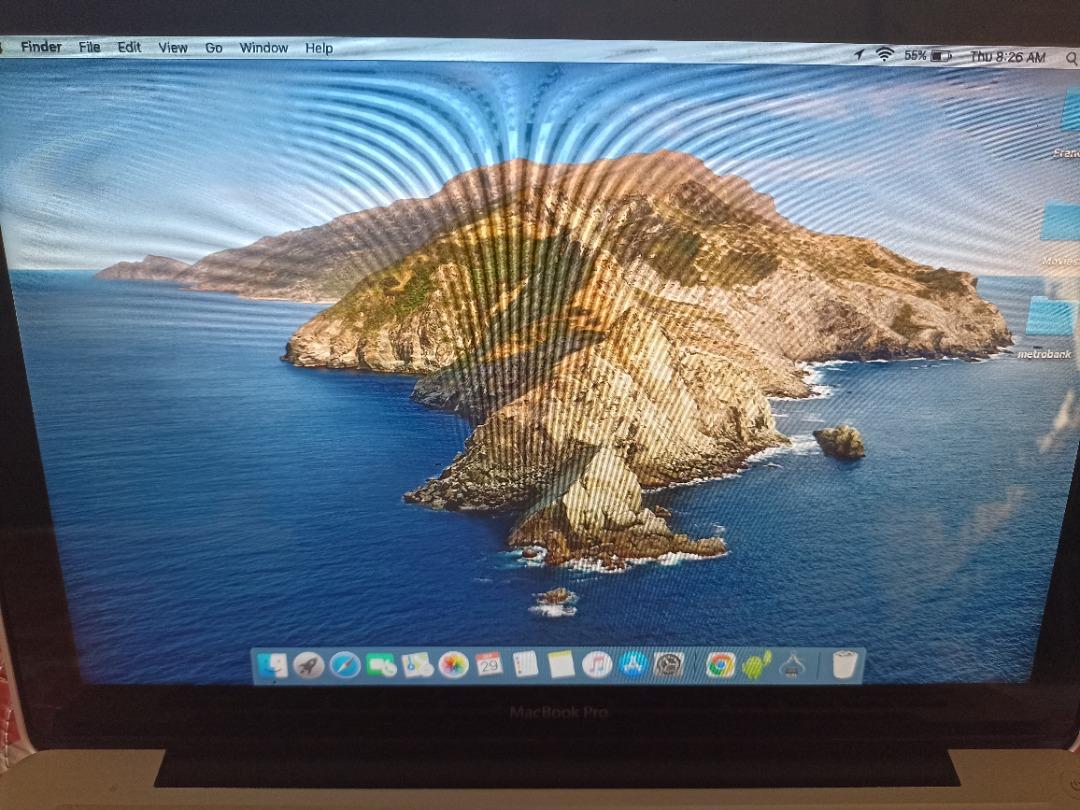This screenshot has width=1080, height=810.
Task: Open the File menu
Action: 90,47
